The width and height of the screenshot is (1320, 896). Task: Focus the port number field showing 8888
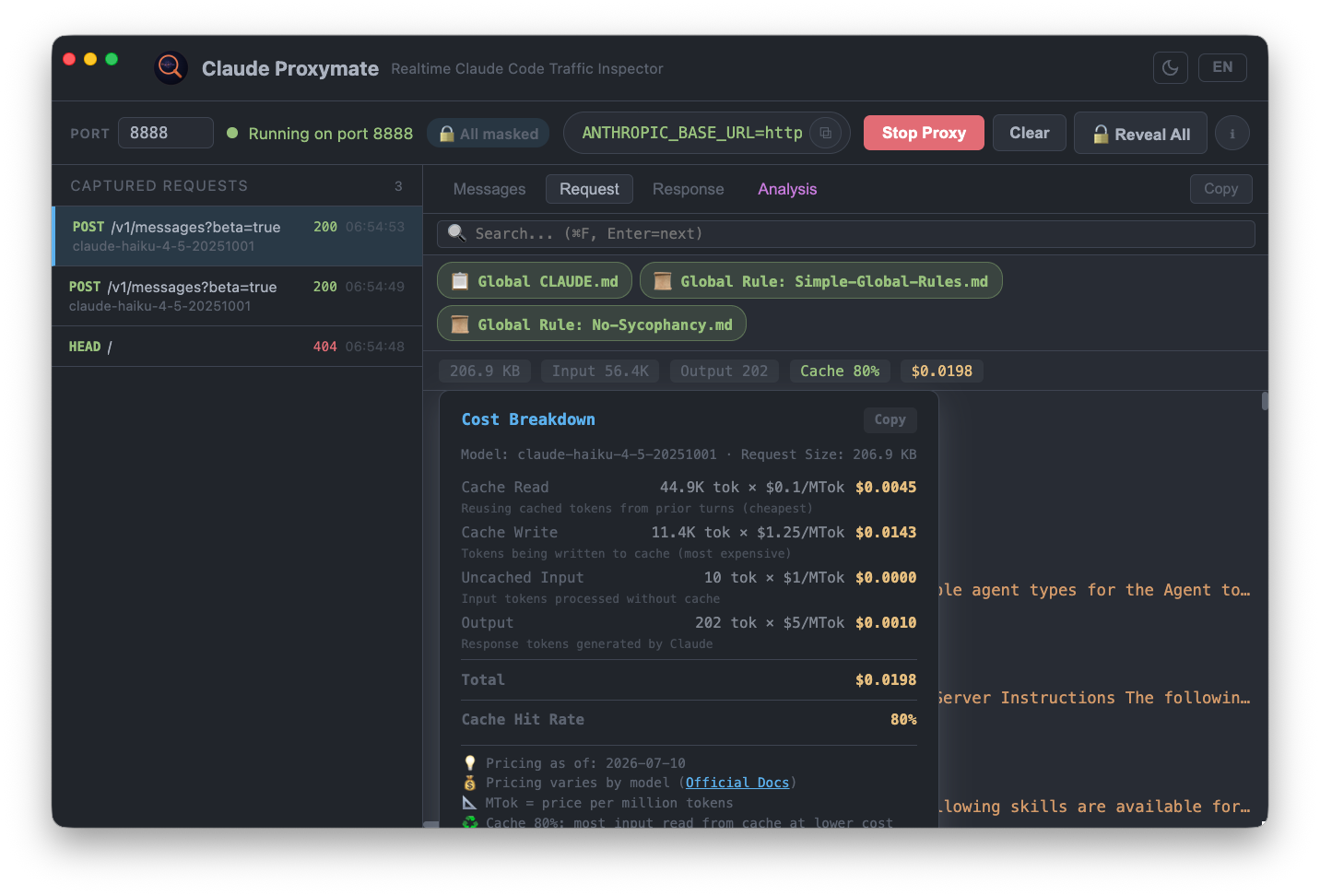click(166, 133)
